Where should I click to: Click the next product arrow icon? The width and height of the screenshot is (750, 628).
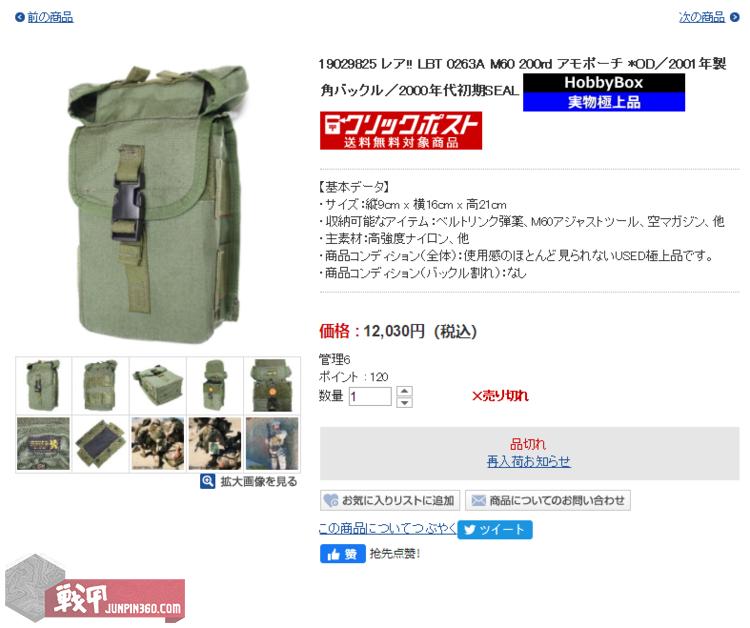click(735, 18)
